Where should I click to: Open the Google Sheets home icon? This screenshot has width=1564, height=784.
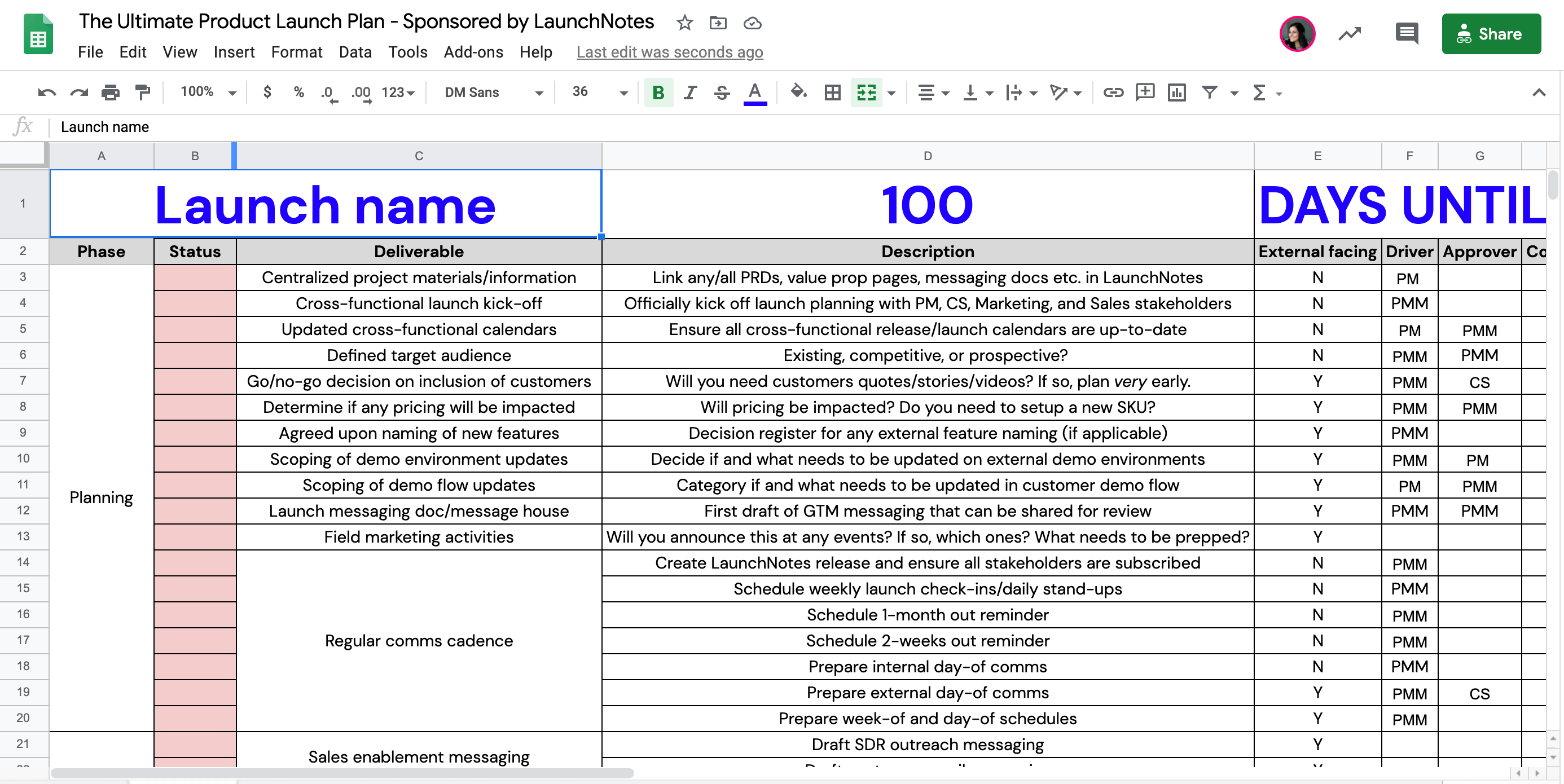[38, 34]
